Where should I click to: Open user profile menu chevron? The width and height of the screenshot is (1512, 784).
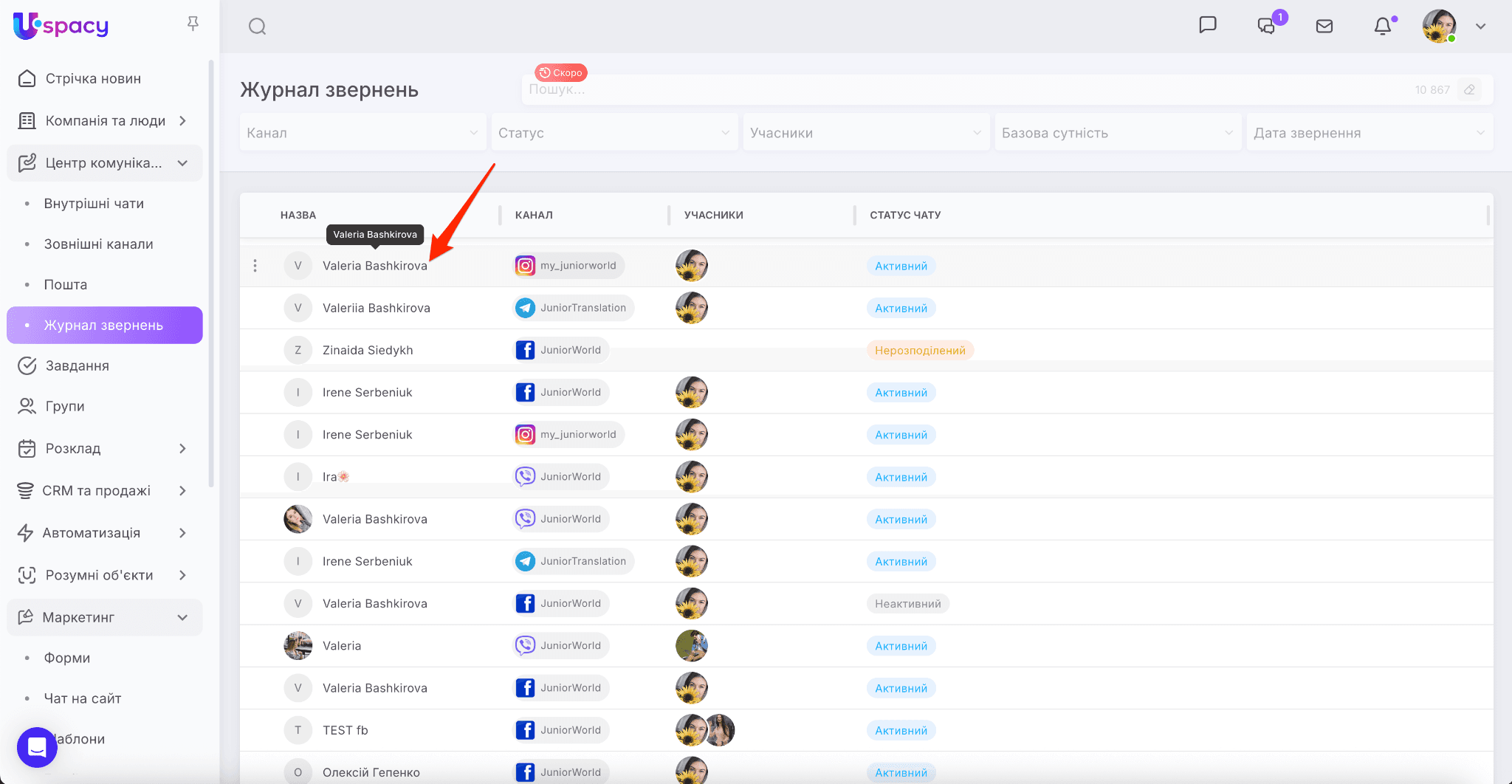tap(1480, 27)
